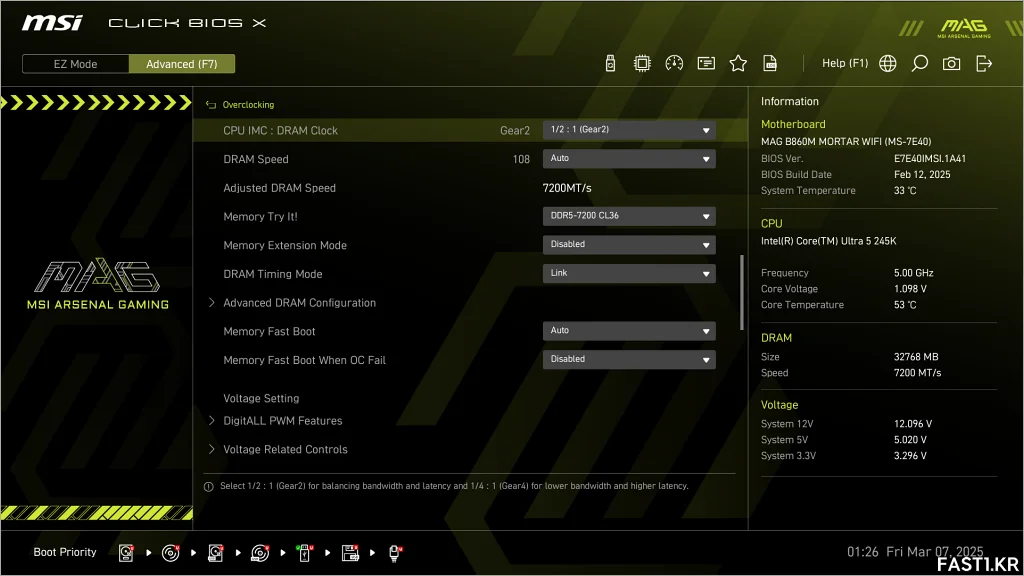Click the DRAM Timing Mode label
Image resolution: width=1024 pixels, height=576 pixels.
272,274
